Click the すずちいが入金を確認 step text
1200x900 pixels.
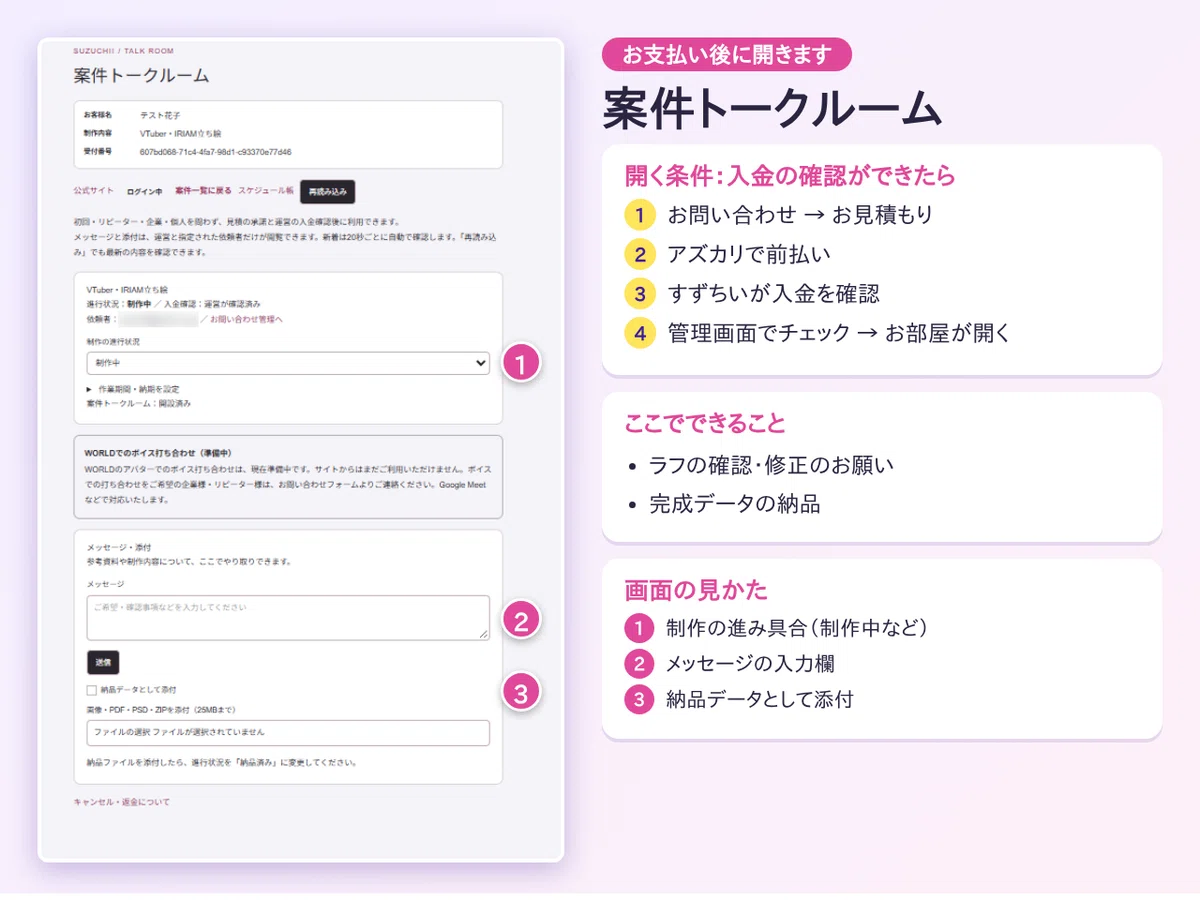(x=773, y=293)
